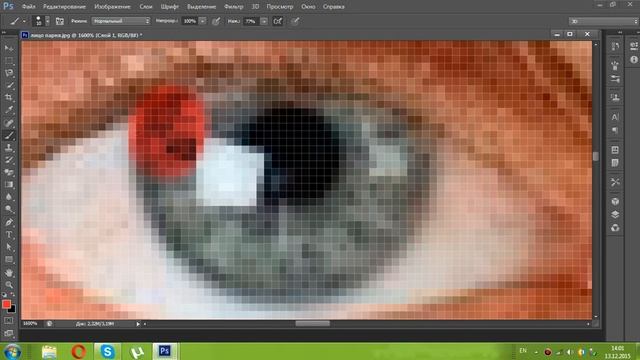640x360 pixels.
Task: Open the 3D panel cube icon
Action: point(615,202)
